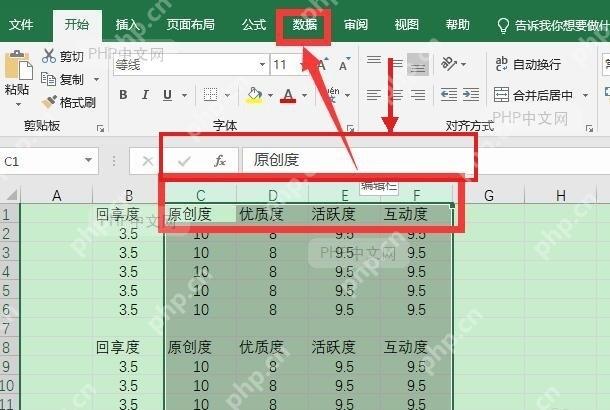This screenshot has height=410, width=610.
Task: Select column A header
Action: click(x=57, y=195)
